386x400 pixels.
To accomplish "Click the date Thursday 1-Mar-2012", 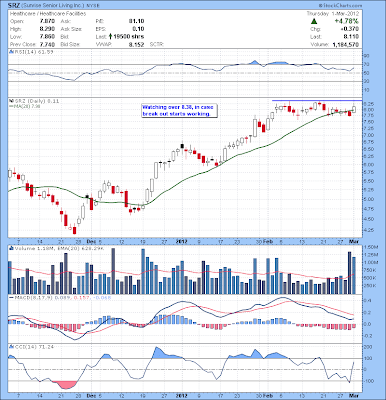I will pos(333,14).
